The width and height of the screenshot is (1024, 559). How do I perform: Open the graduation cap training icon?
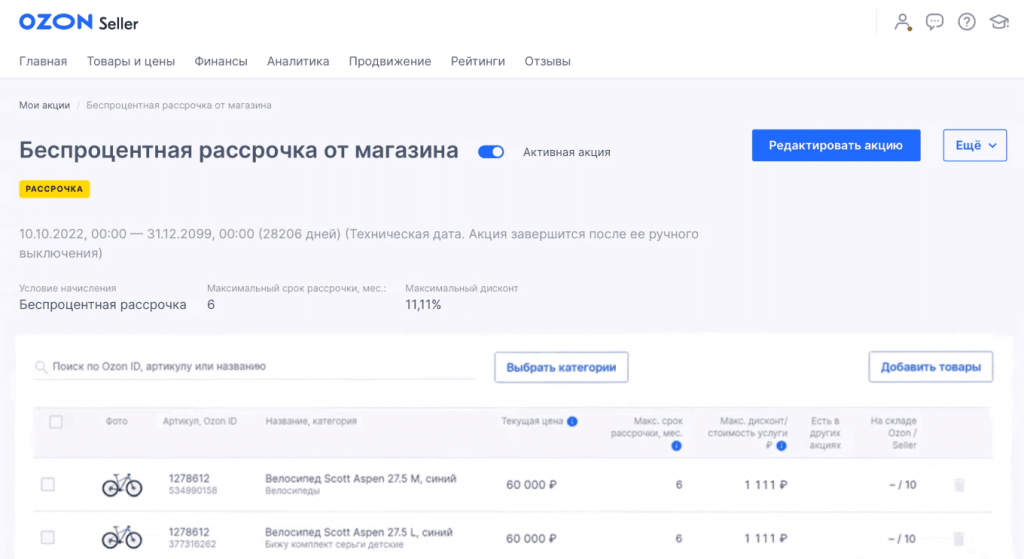tap(998, 21)
